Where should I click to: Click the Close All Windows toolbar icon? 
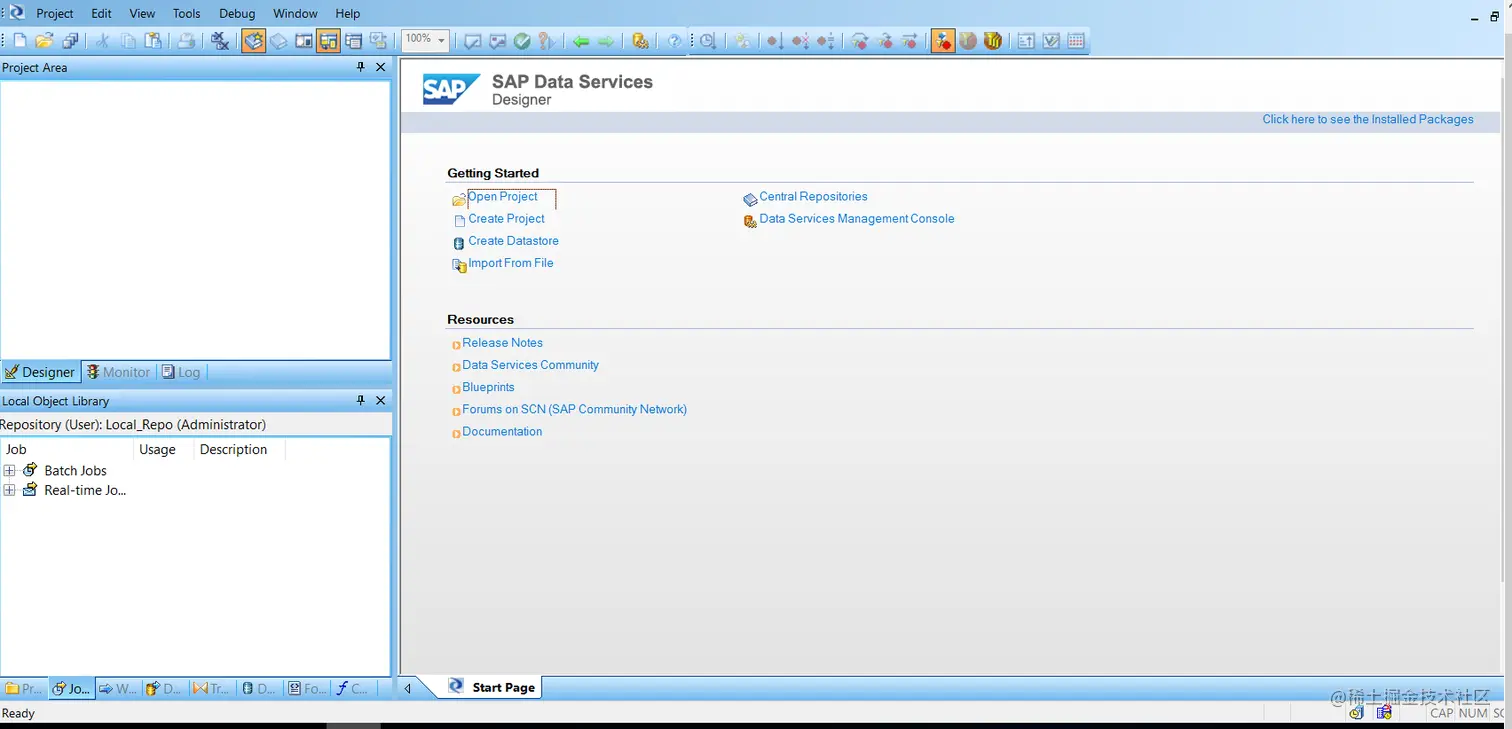[220, 41]
